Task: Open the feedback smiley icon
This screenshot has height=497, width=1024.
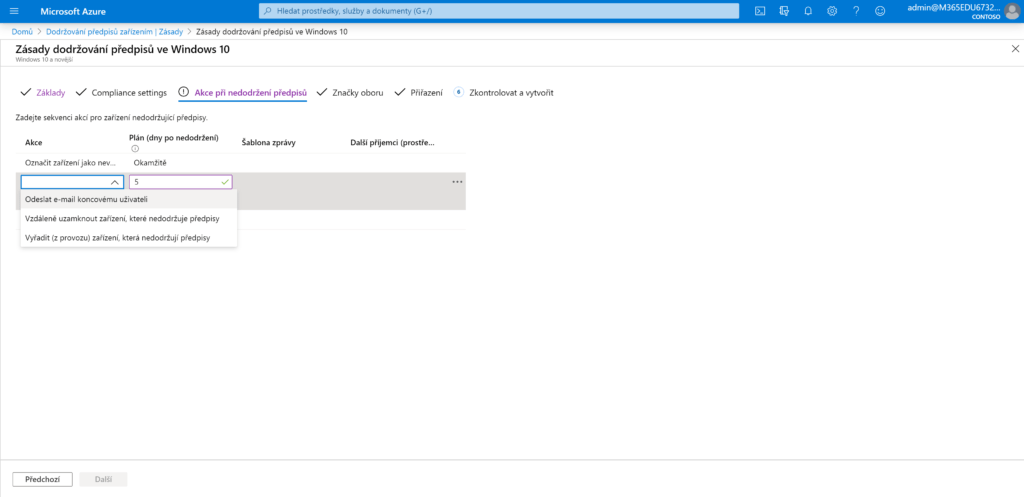Action: pos(880,11)
